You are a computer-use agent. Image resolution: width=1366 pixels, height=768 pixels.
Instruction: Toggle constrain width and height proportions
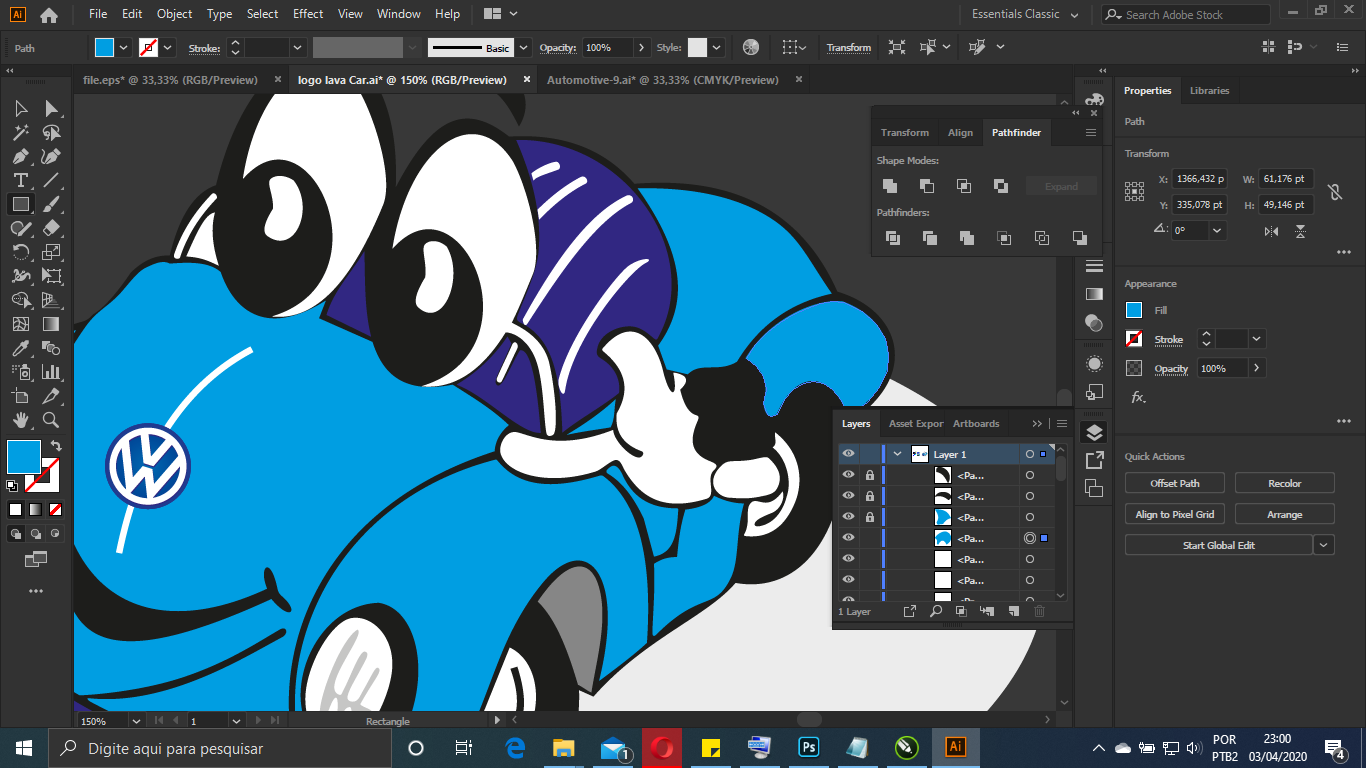point(1334,192)
